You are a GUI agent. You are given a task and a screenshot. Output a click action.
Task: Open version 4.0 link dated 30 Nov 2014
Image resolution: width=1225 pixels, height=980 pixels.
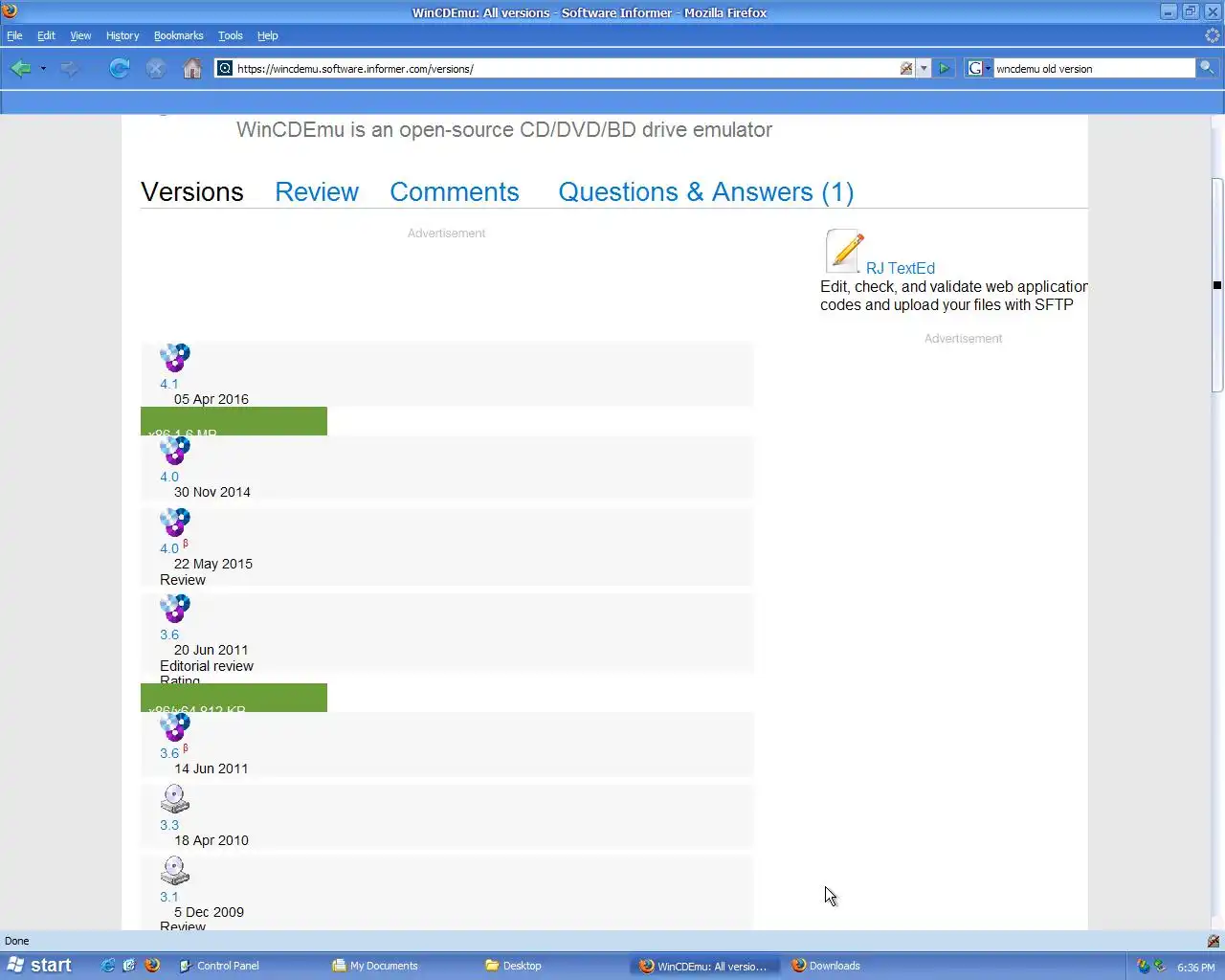coord(169,477)
